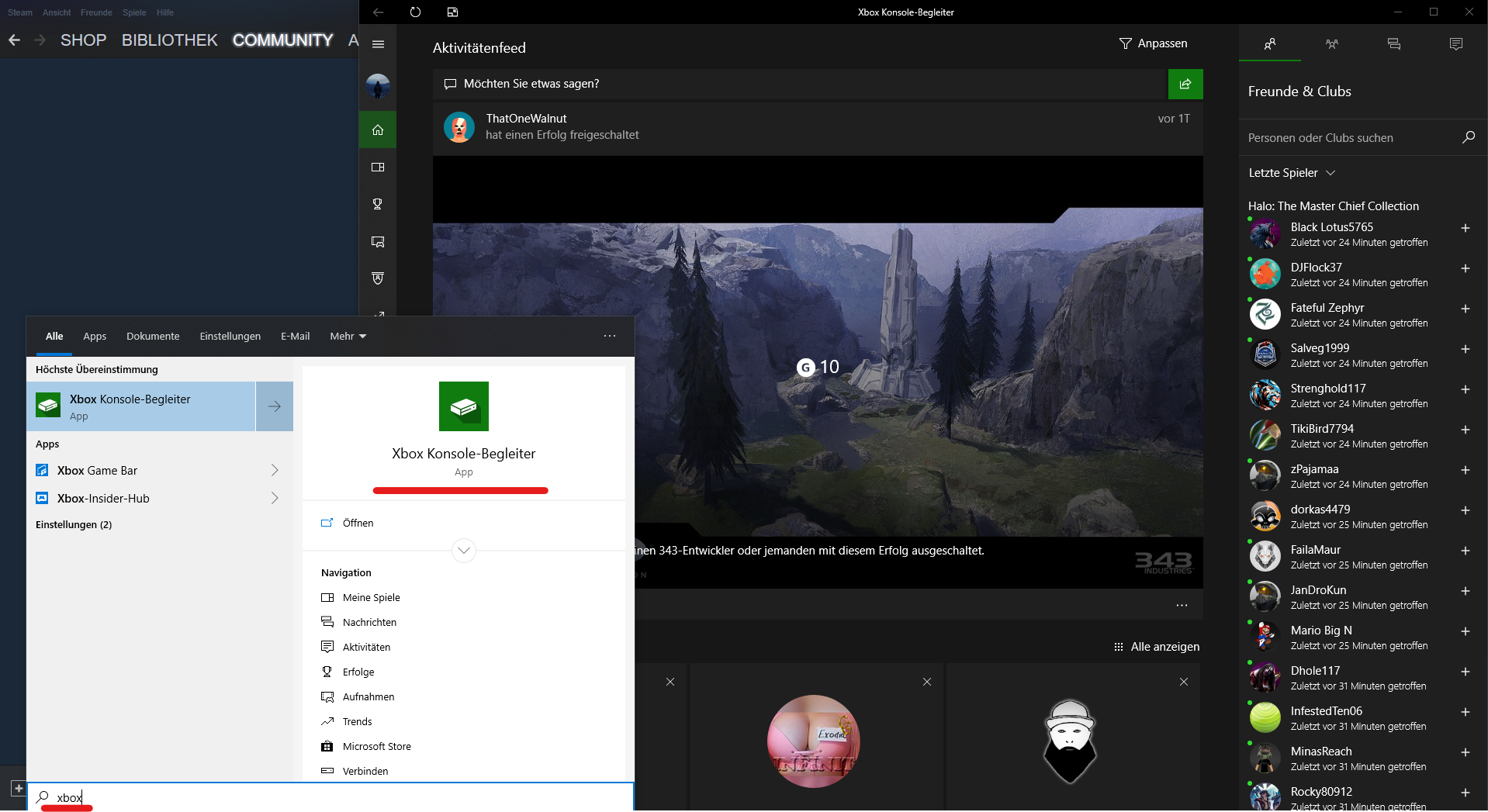Expand the Xbox Game Bar result arrow
Image resolution: width=1488 pixels, height=812 pixels.
pyautogui.click(x=275, y=470)
